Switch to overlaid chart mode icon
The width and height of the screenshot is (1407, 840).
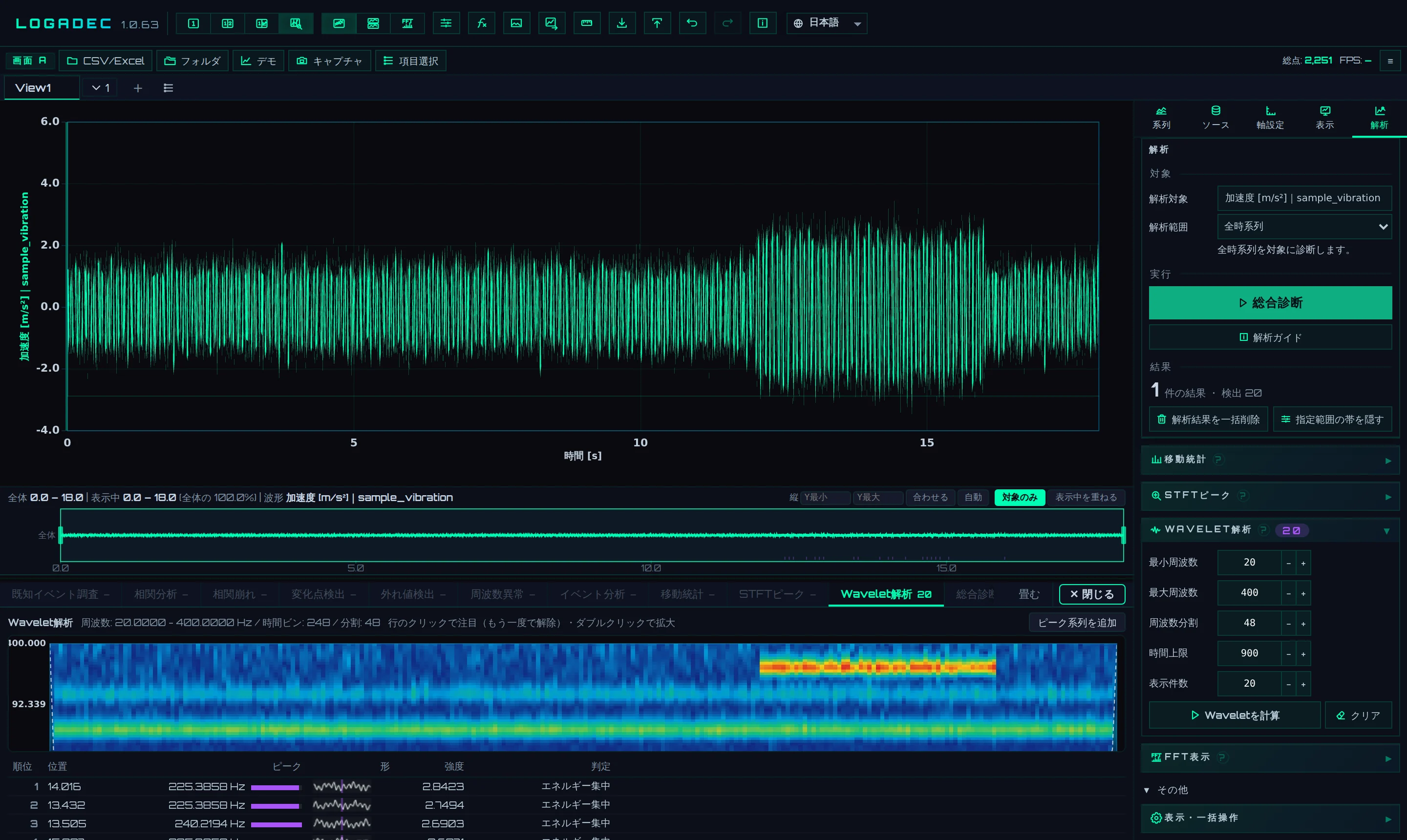[x=339, y=23]
